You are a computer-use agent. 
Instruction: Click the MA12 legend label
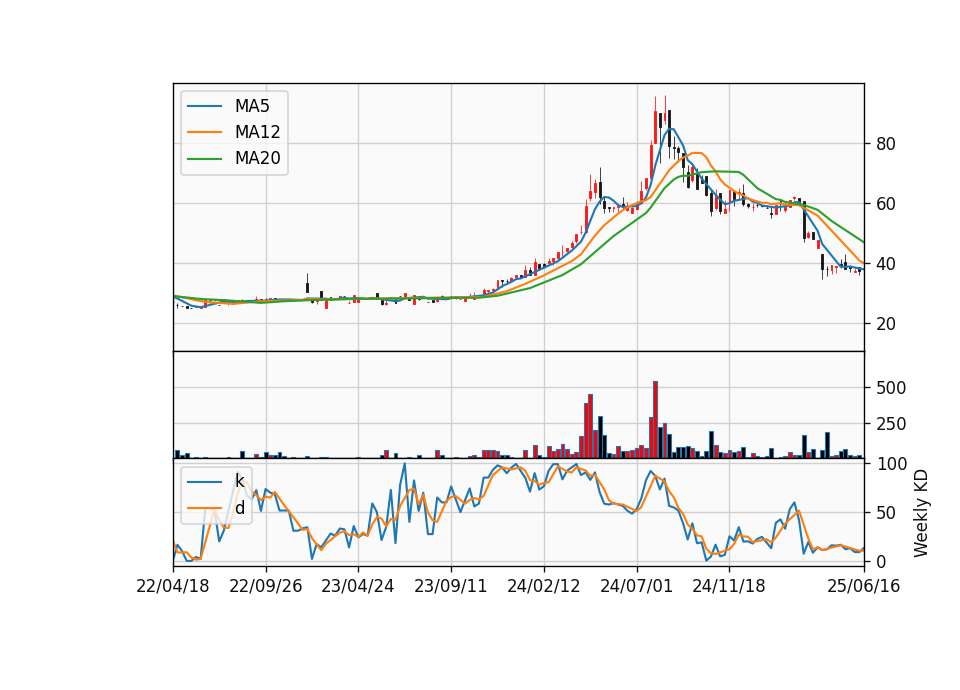pyautogui.click(x=257, y=132)
